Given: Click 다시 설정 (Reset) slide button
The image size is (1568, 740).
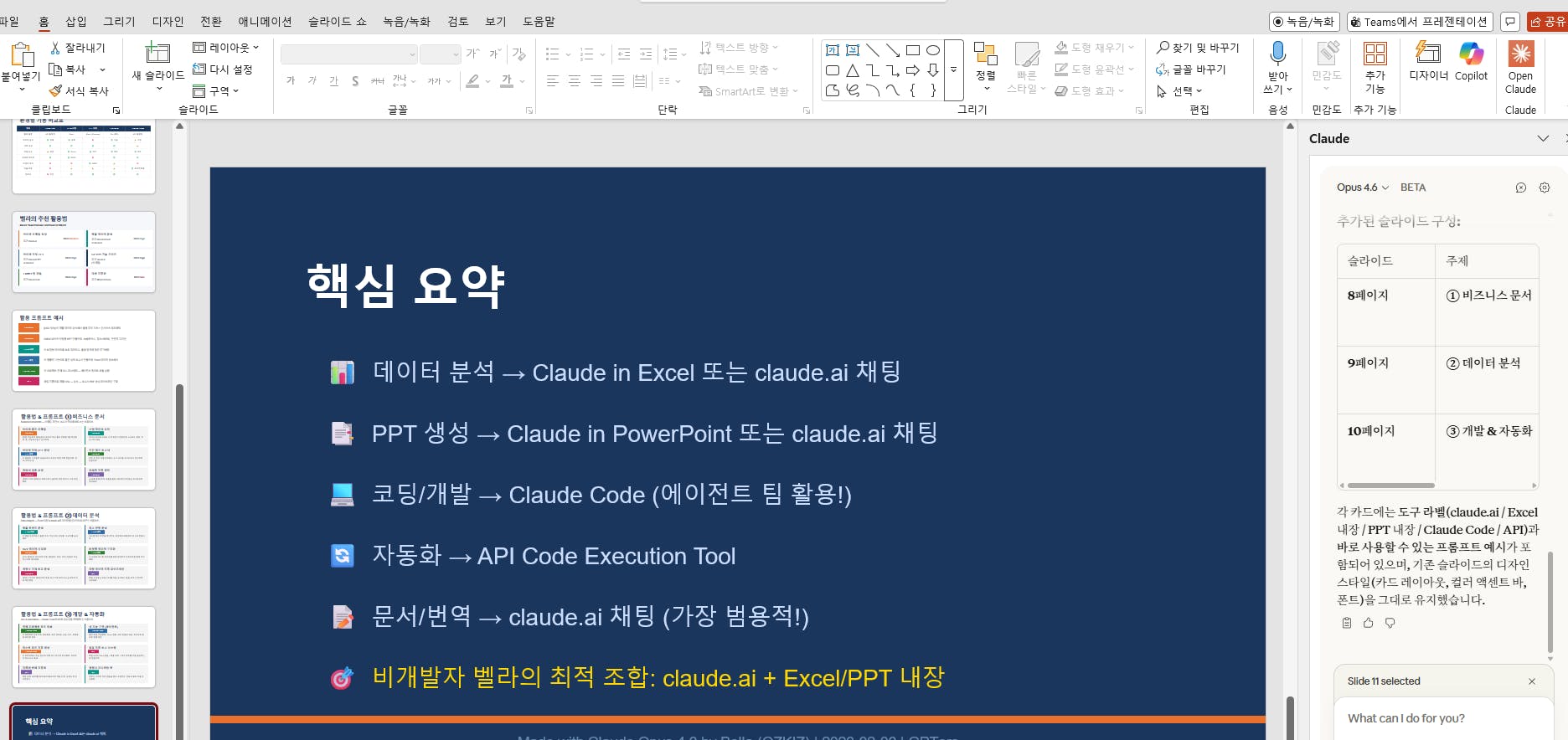Looking at the screenshot, I should click(x=222, y=69).
